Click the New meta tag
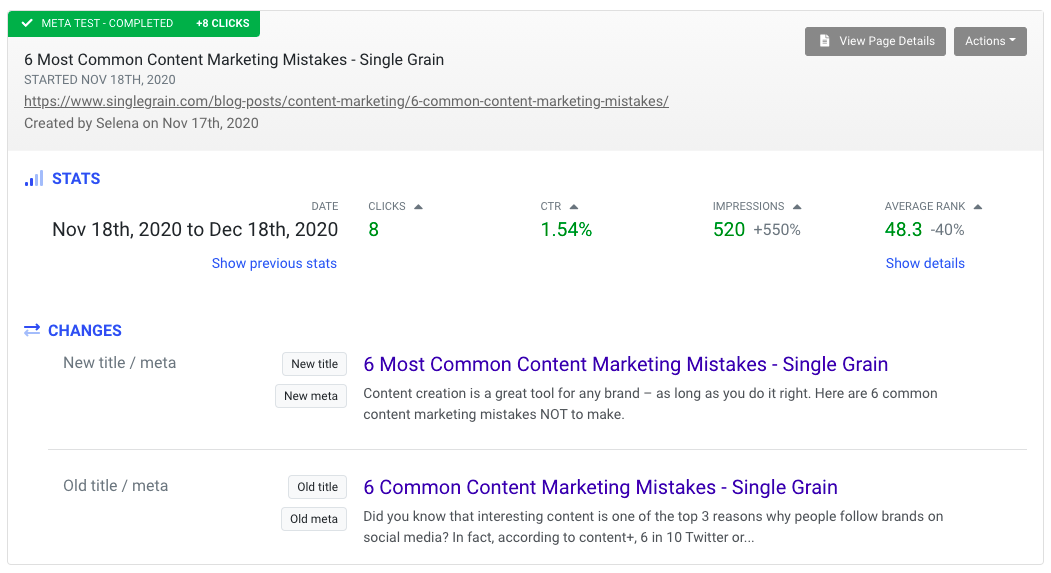Viewport: 1051px width, 573px height. 311,396
